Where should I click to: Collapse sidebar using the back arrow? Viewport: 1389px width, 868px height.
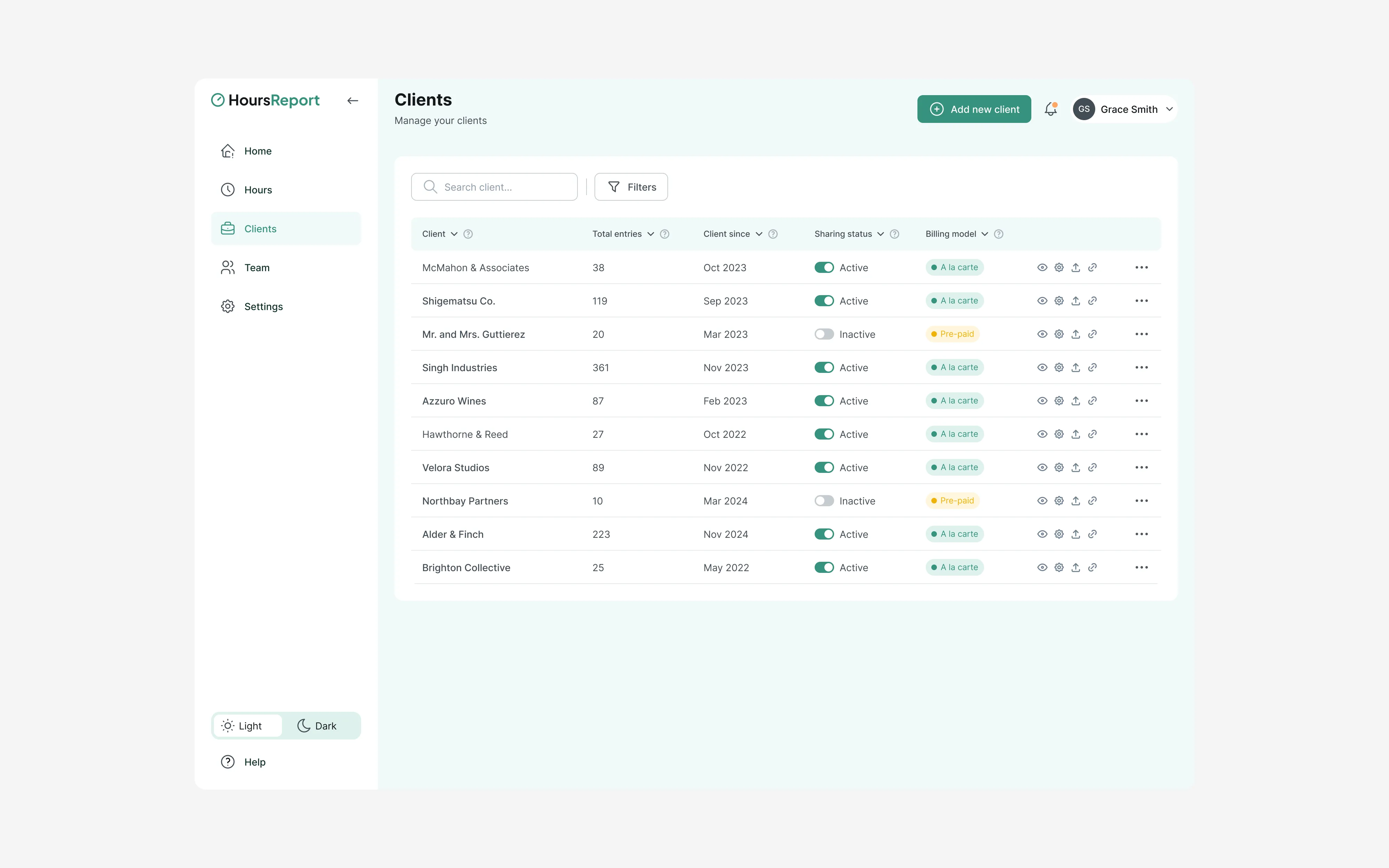pos(352,100)
